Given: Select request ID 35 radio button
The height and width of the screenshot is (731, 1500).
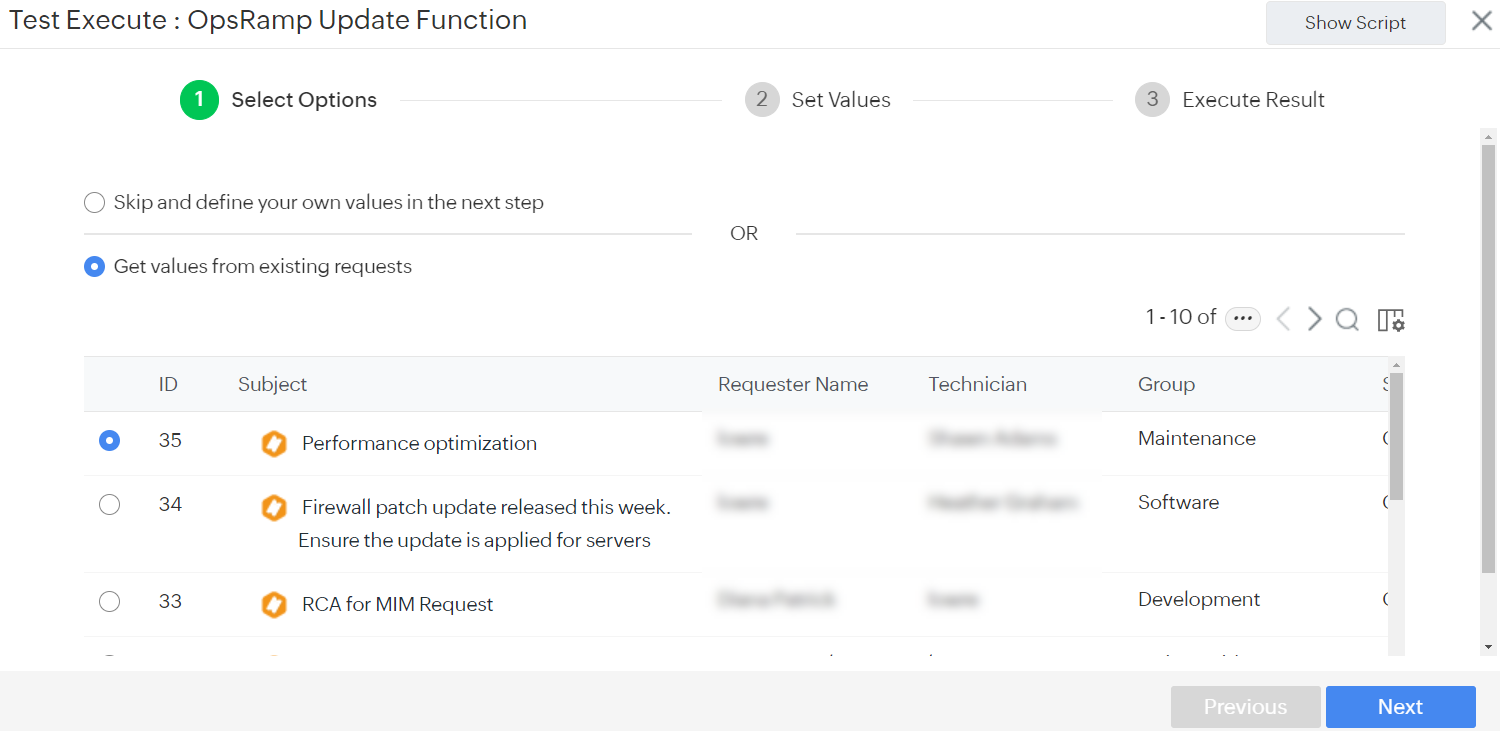Looking at the screenshot, I should click(110, 441).
